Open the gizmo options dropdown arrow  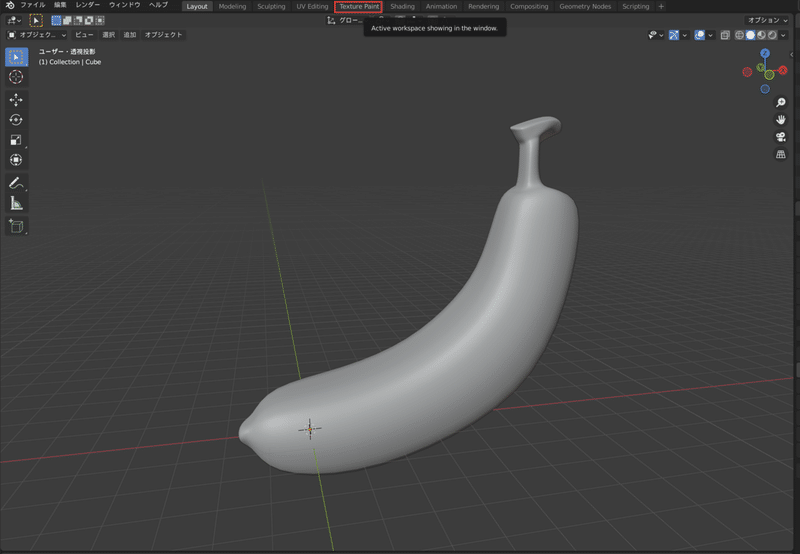685,35
